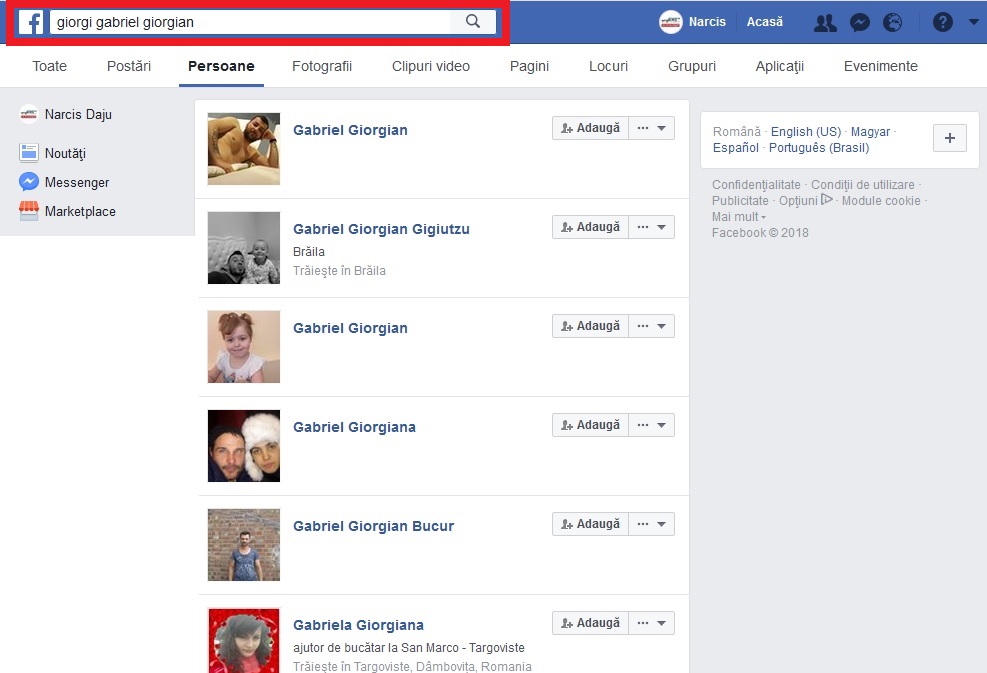Viewport: 987px width, 673px height.
Task: Click the search magnifier button
Action: 473,22
